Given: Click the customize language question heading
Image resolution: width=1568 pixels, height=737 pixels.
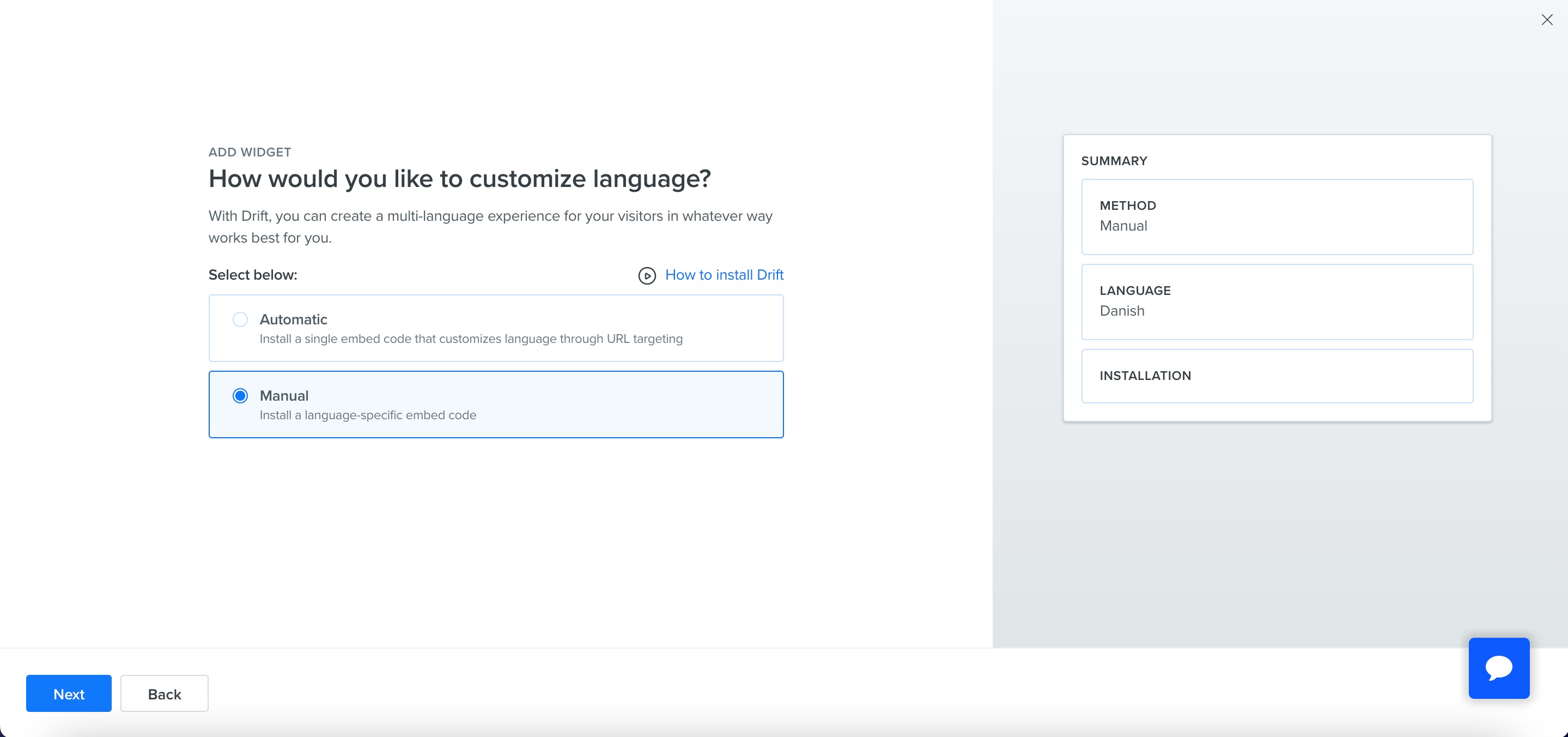Looking at the screenshot, I should click(460, 178).
